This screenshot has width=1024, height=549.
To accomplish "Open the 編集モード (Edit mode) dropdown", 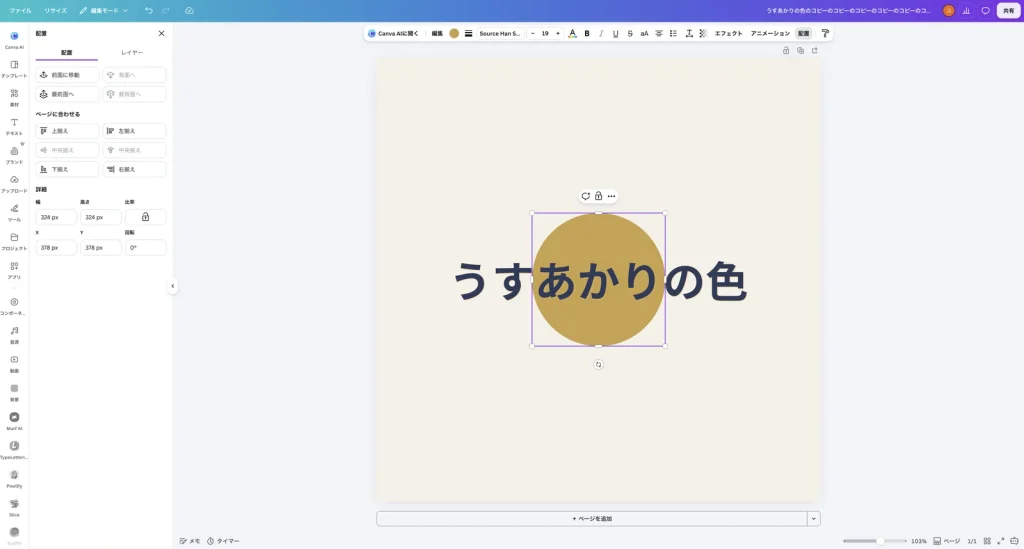I will (104, 10).
